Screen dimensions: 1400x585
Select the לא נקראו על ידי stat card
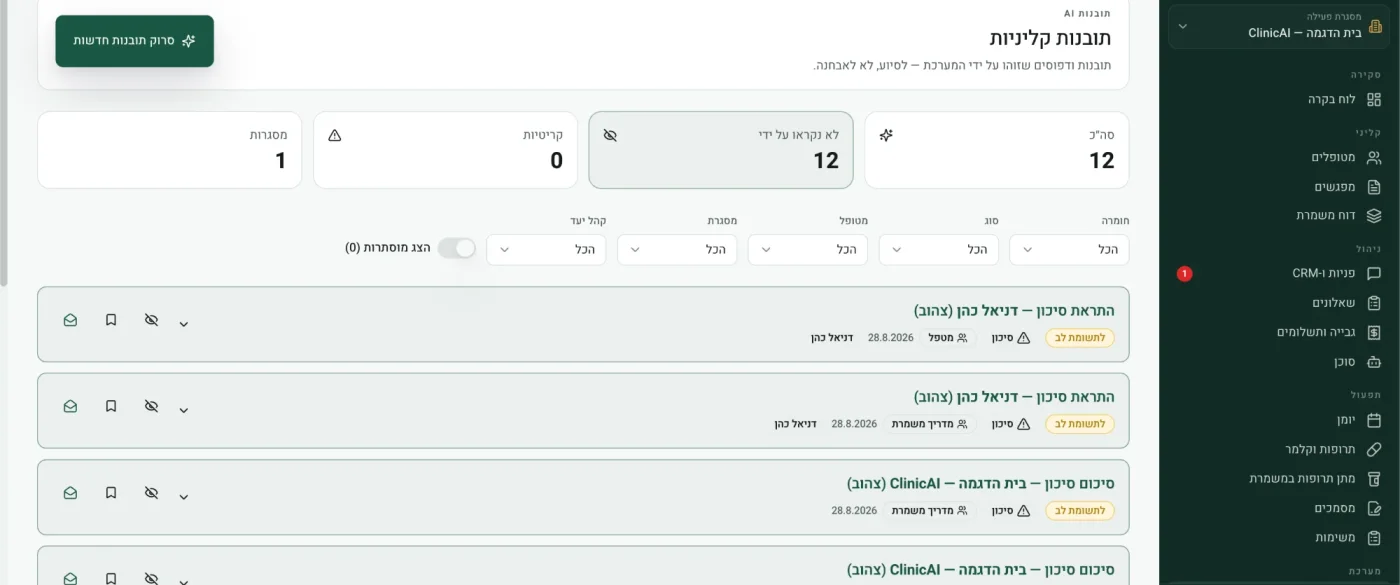point(721,150)
